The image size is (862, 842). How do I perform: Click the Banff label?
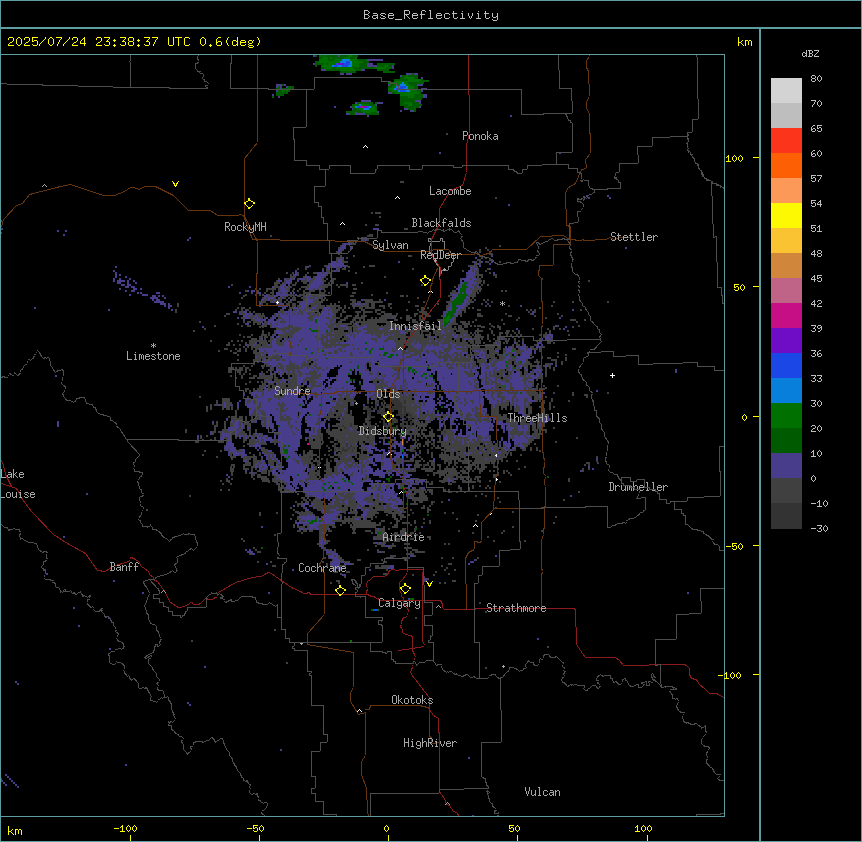coord(124,567)
